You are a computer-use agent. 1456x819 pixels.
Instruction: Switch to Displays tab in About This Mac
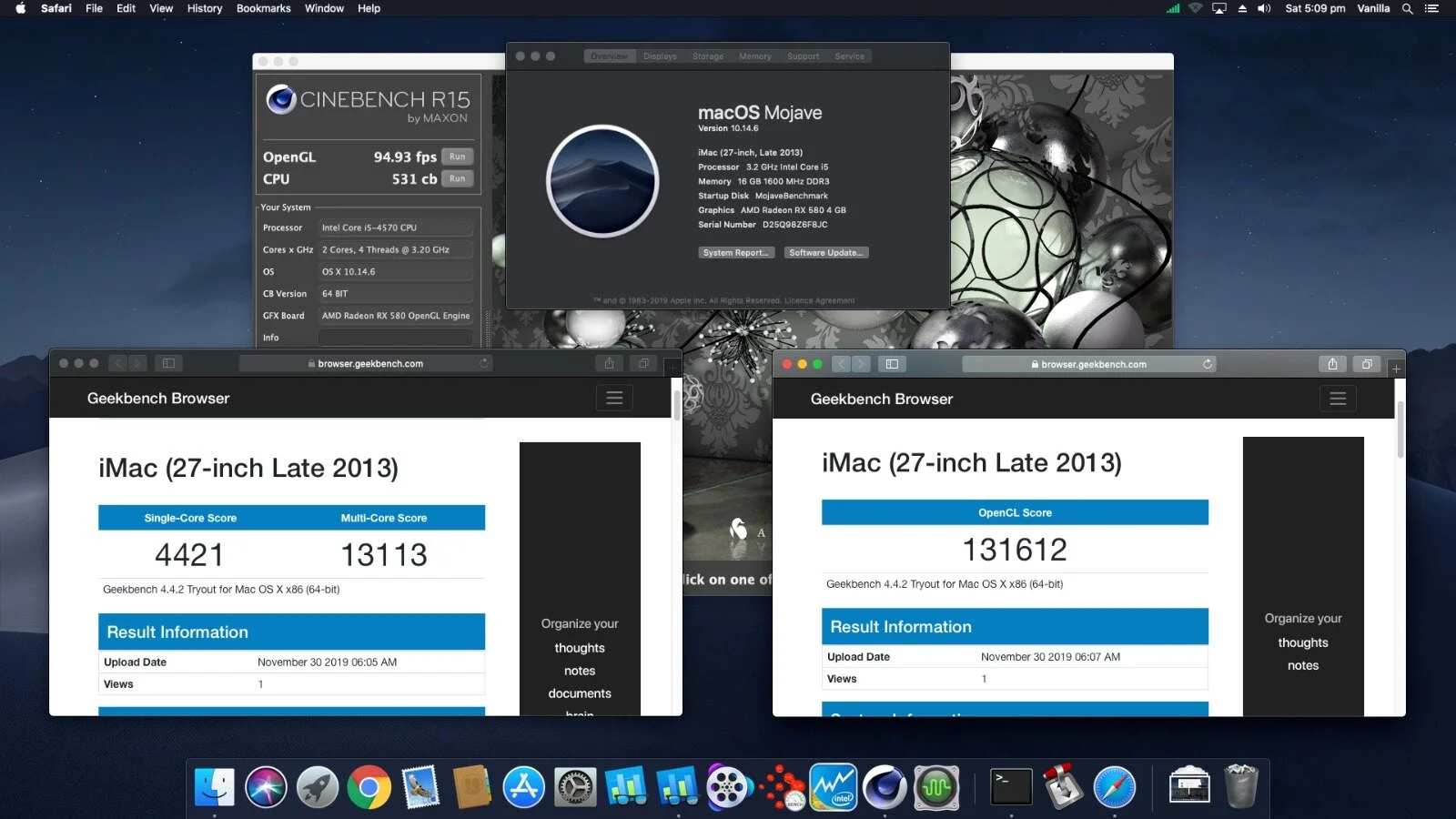click(660, 56)
